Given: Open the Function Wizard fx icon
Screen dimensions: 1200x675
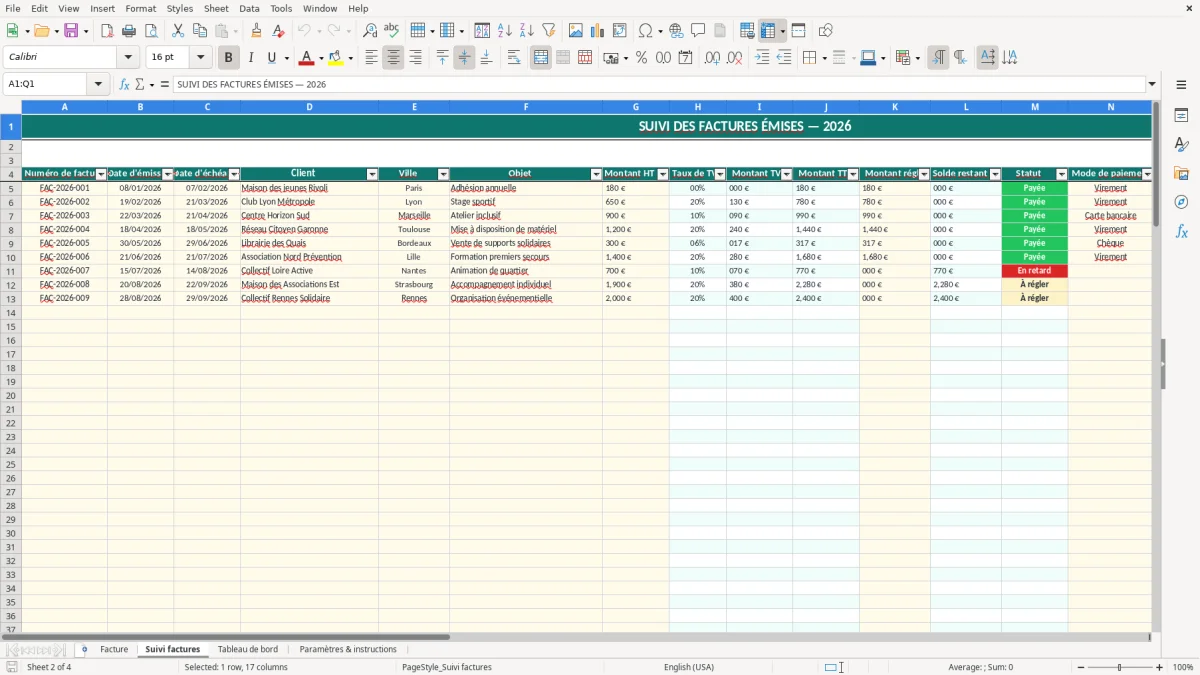Looking at the screenshot, I should (125, 84).
